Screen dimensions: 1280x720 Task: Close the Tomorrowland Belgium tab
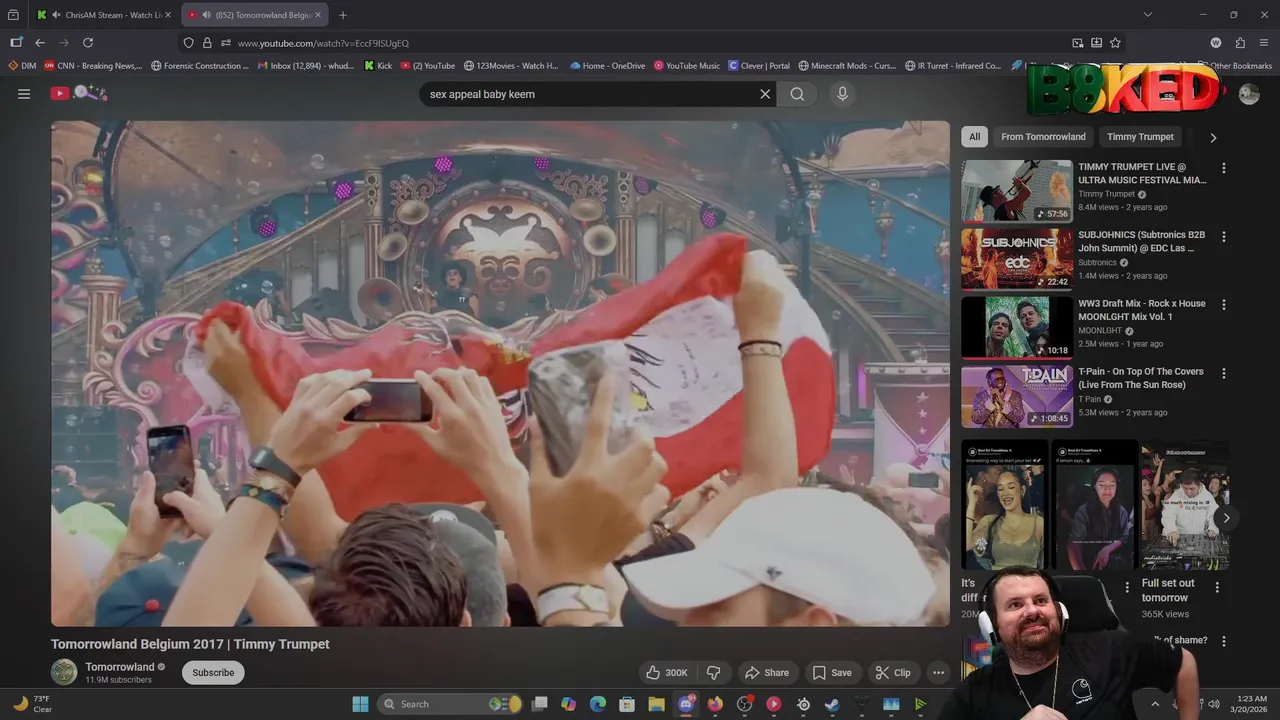click(x=318, y=15)
